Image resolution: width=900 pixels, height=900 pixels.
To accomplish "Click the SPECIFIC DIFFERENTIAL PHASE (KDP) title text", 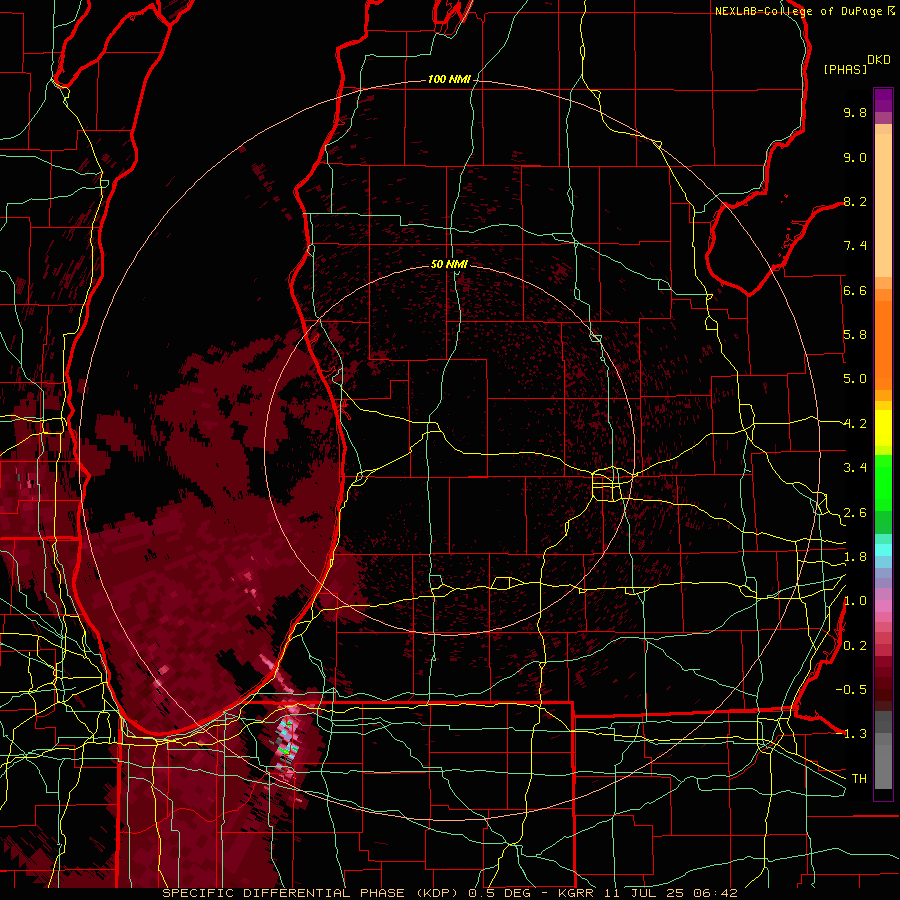I will tap(312, 893).
